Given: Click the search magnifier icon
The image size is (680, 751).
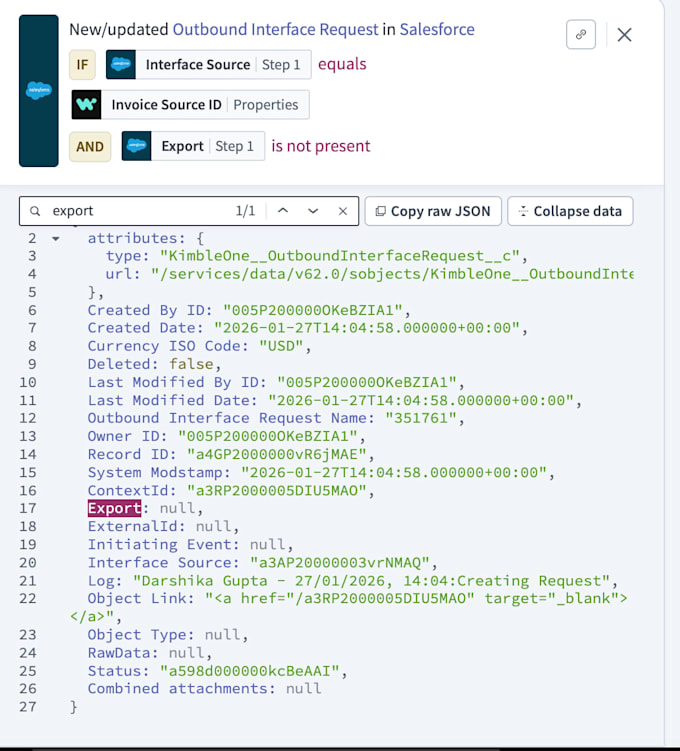Looking at the screenshot, I should [35, 211].
